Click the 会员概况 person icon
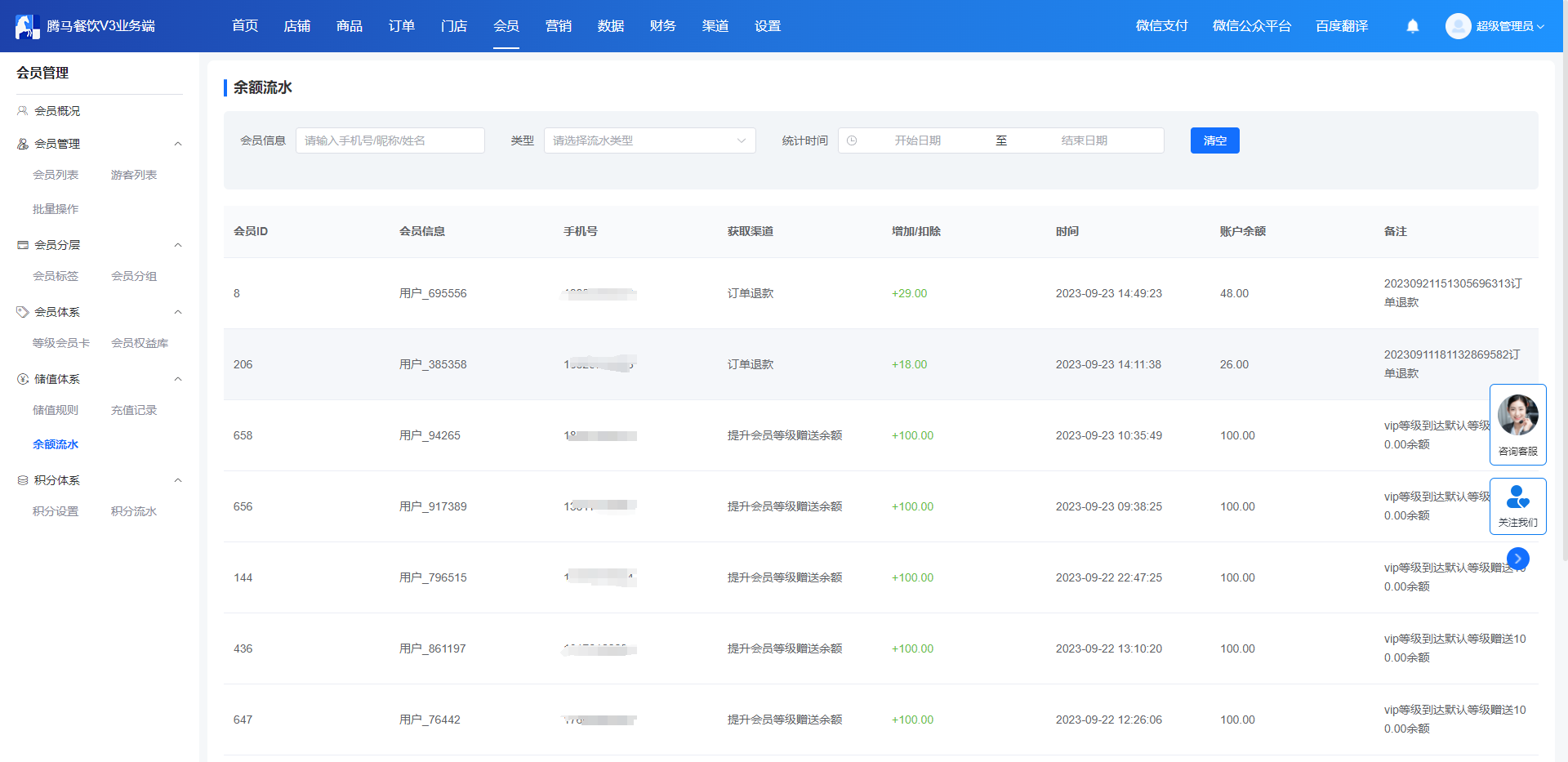Viewport: 1568px width, 762px height. (23, 111)
